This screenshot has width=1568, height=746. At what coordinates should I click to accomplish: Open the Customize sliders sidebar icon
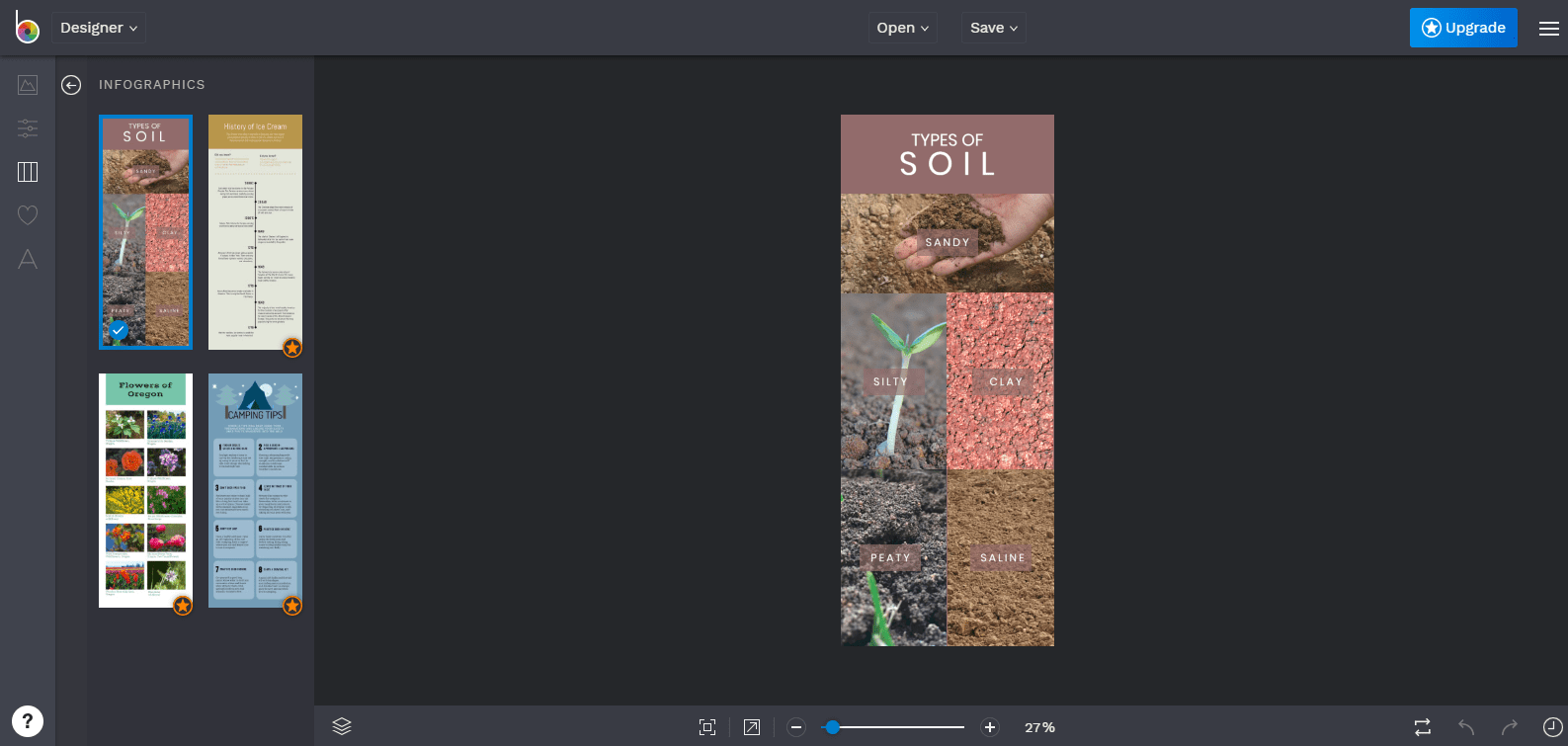pos(28,128)
